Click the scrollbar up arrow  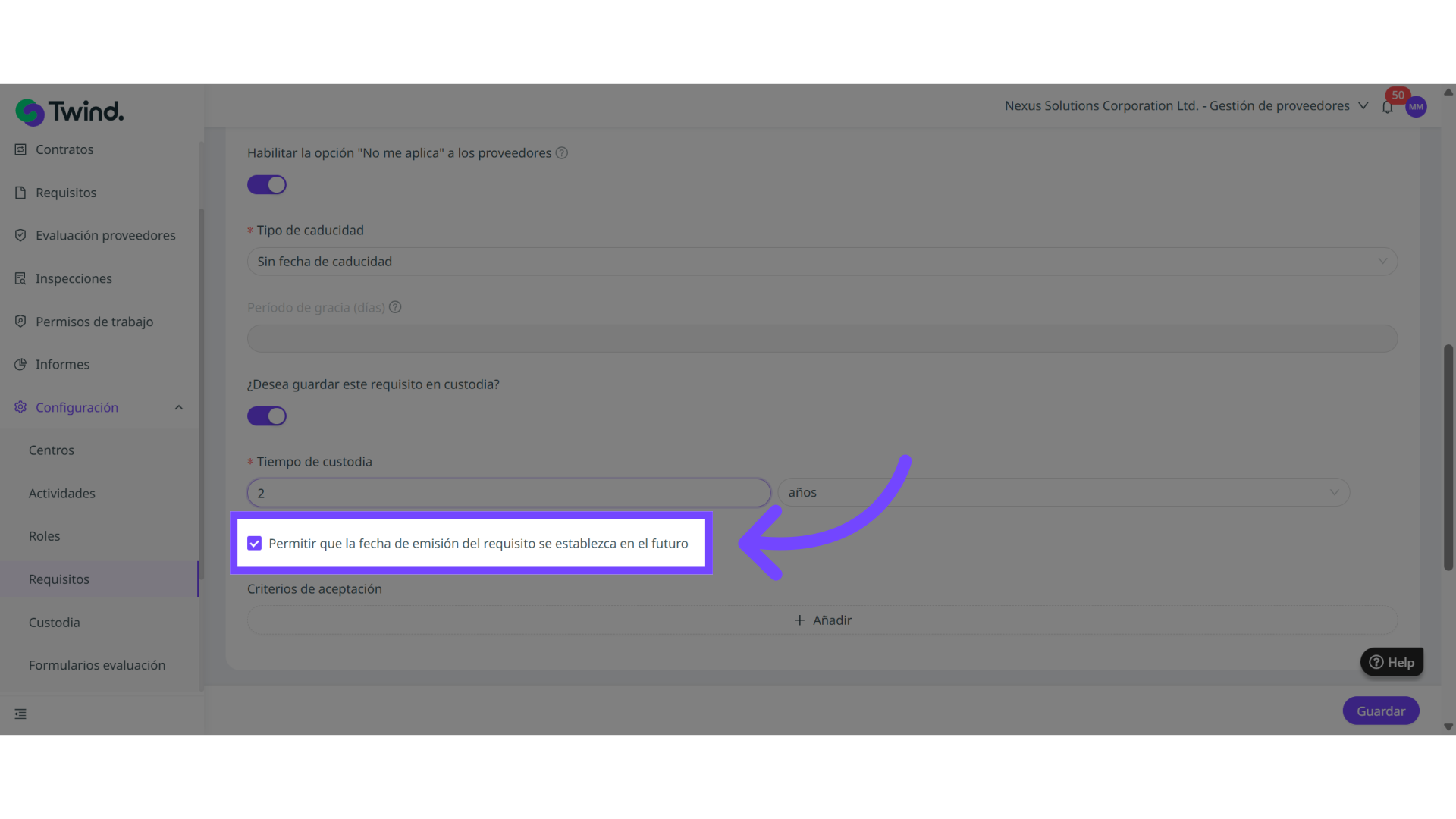(x=1448, y=92)
